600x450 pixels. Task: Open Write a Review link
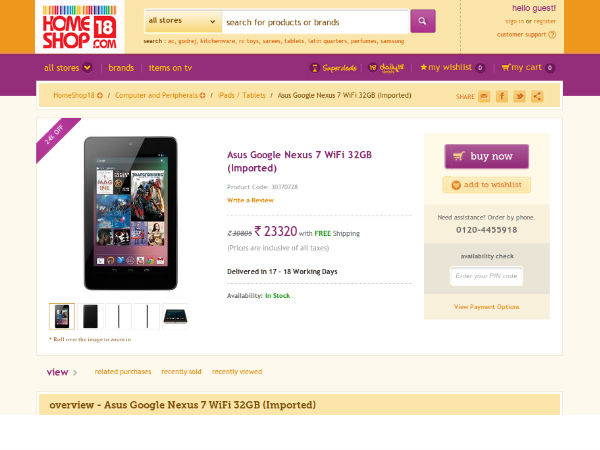click(250, 200)
